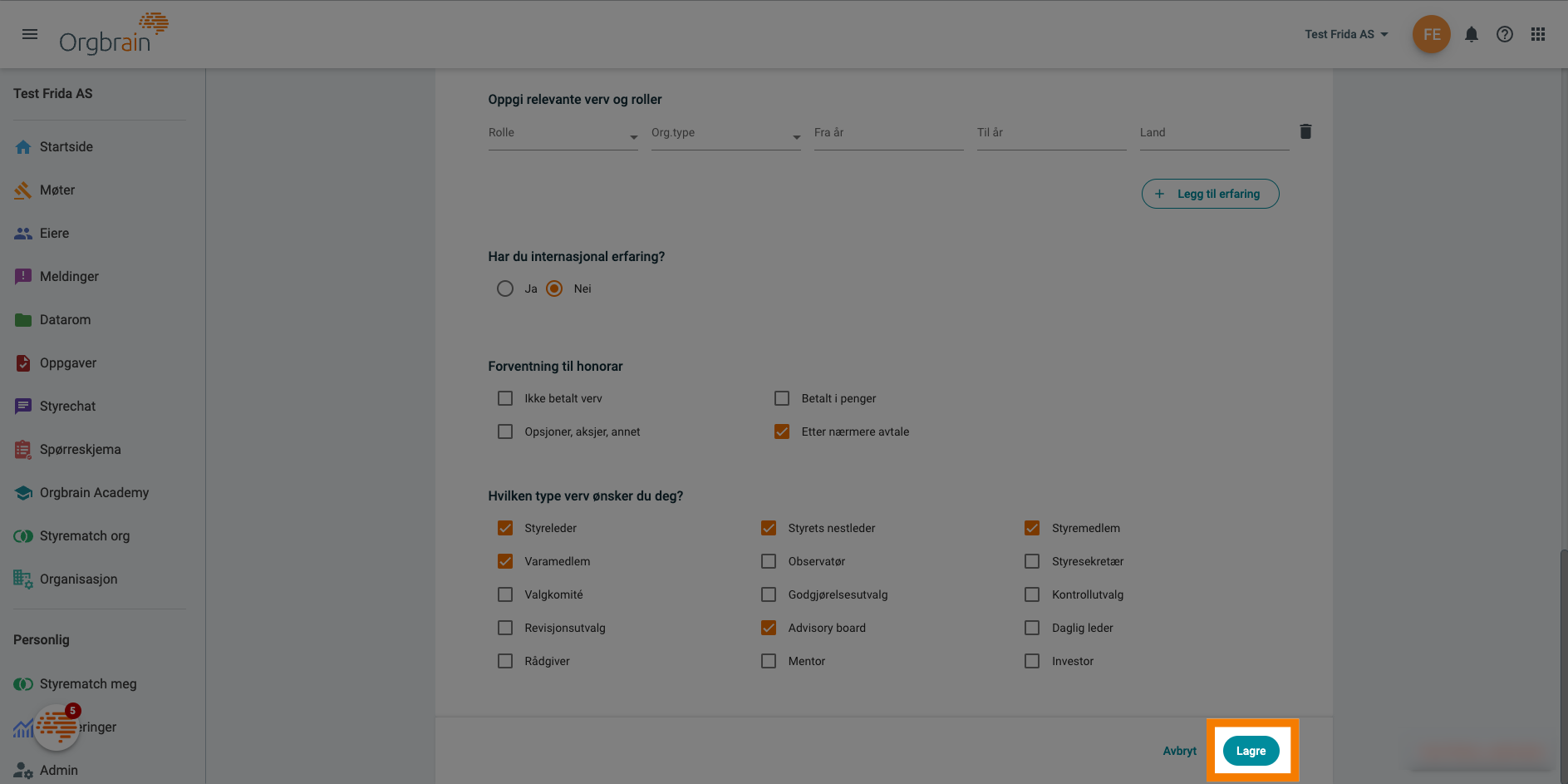1568x784 pixels.
Task: Check the Revisjonsutvalg checkbox
Action: point(505,628)
